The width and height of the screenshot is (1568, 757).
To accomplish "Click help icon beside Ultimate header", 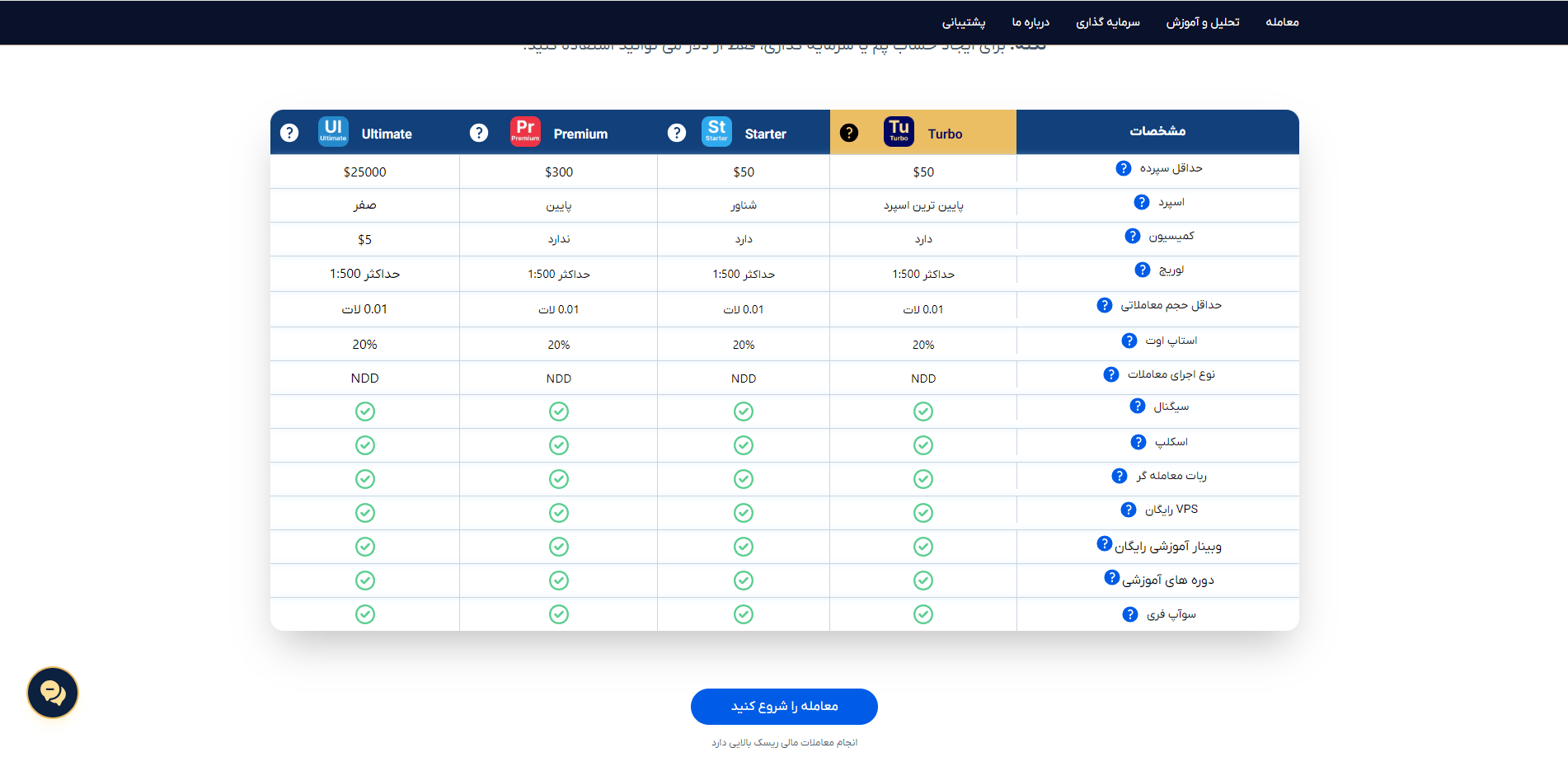I will coord(289,133).
